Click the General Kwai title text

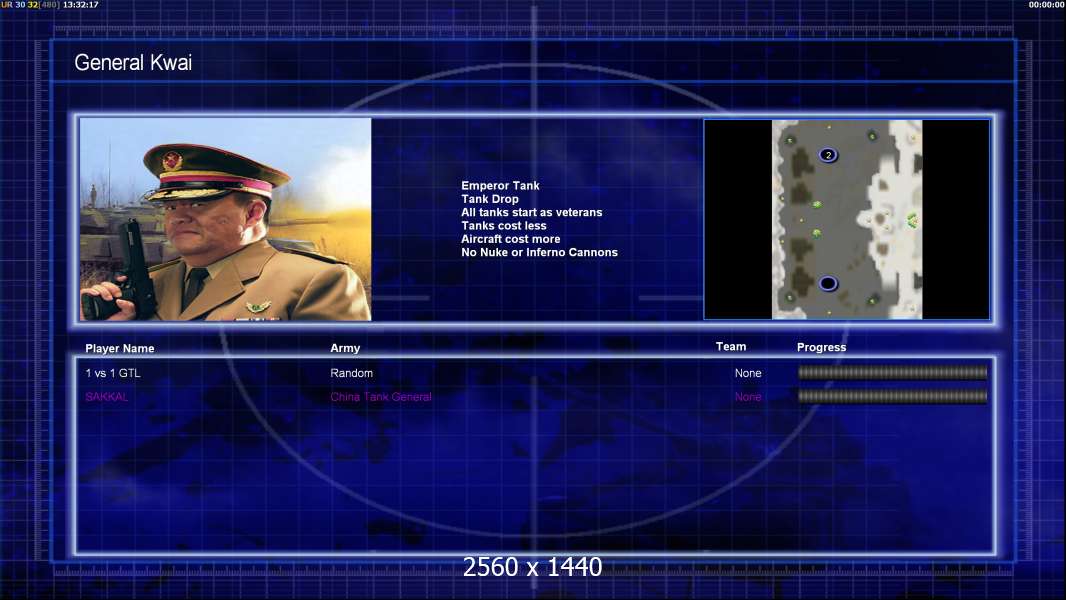(x=133, y=63)
